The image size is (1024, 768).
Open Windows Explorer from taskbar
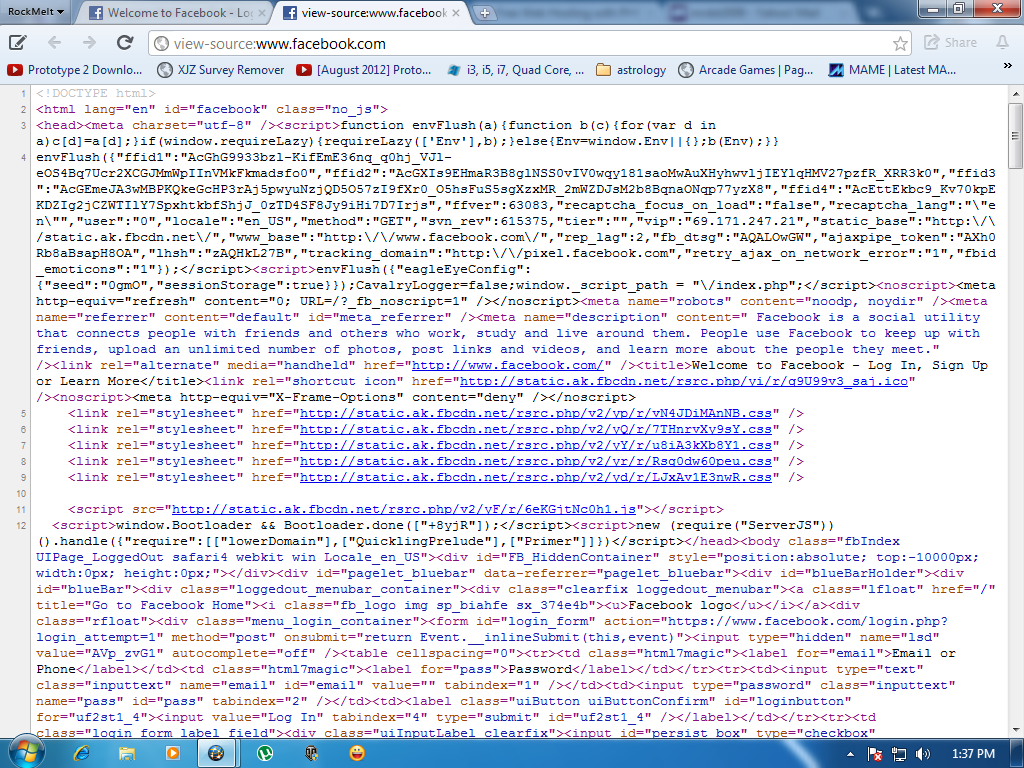click(x=126, y=754)
